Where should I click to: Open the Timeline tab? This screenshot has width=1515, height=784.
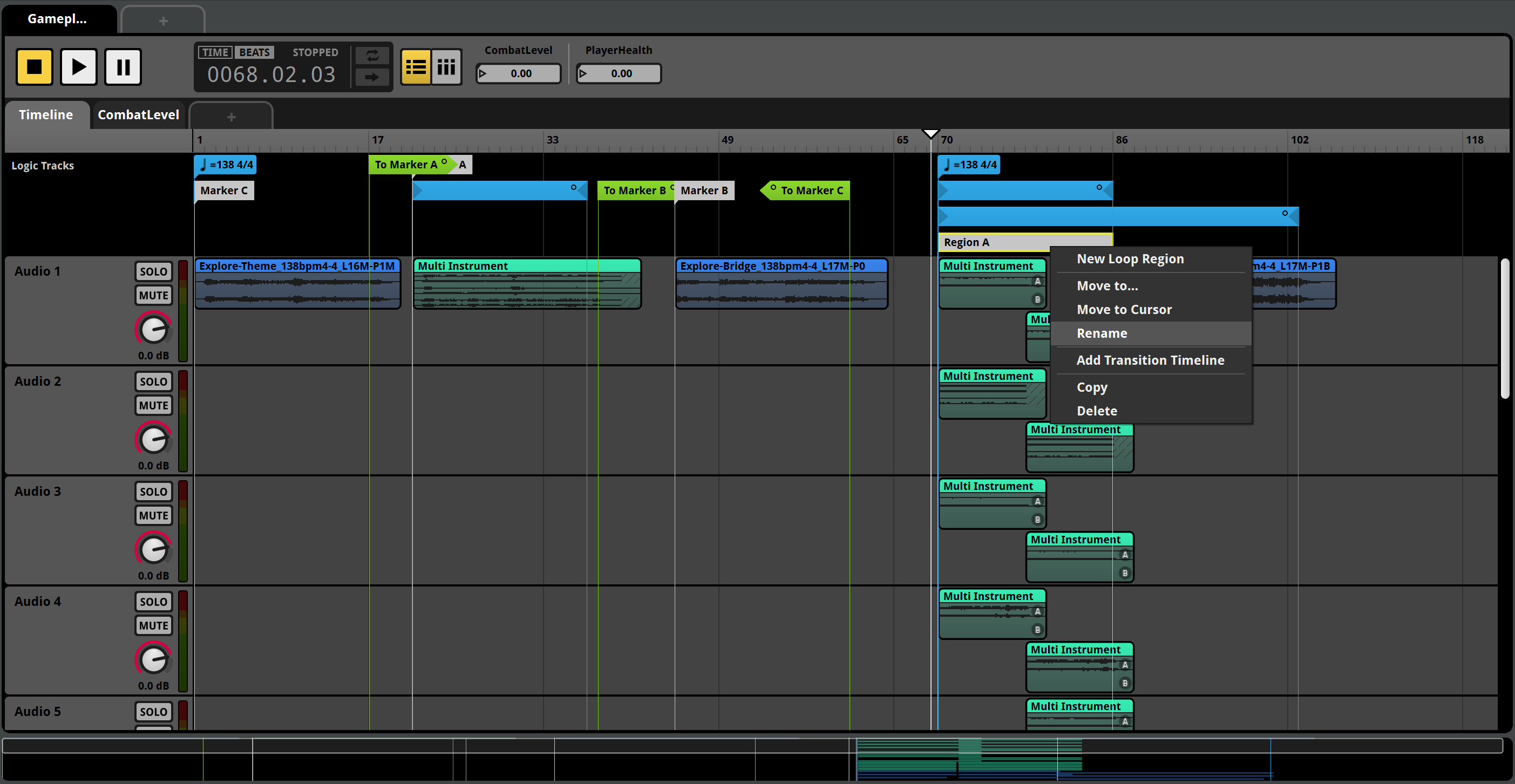coord(46,115)
